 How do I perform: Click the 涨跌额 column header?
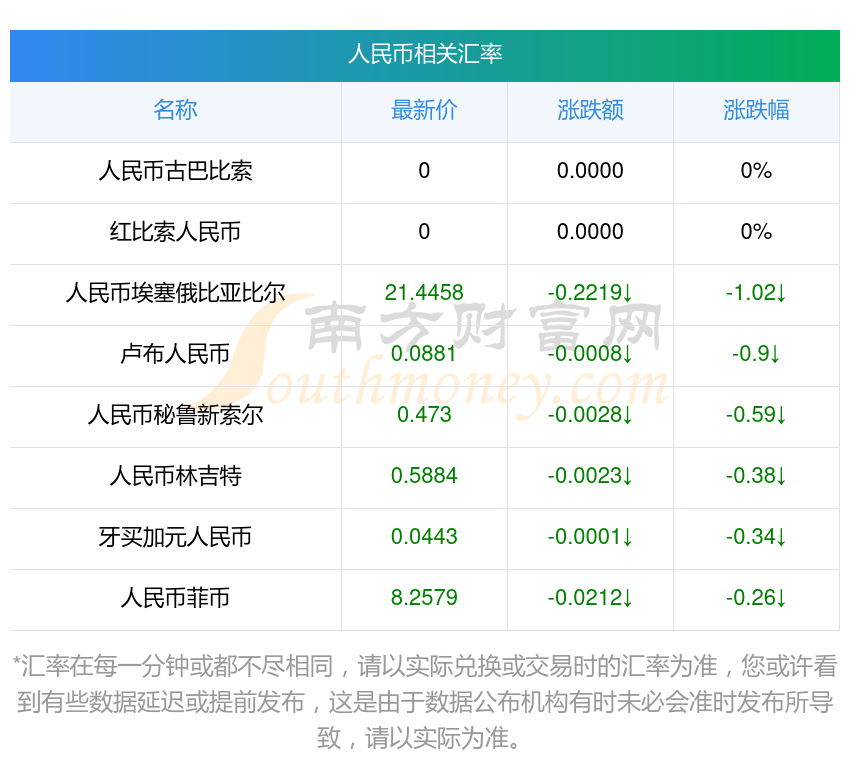[590, 110]
